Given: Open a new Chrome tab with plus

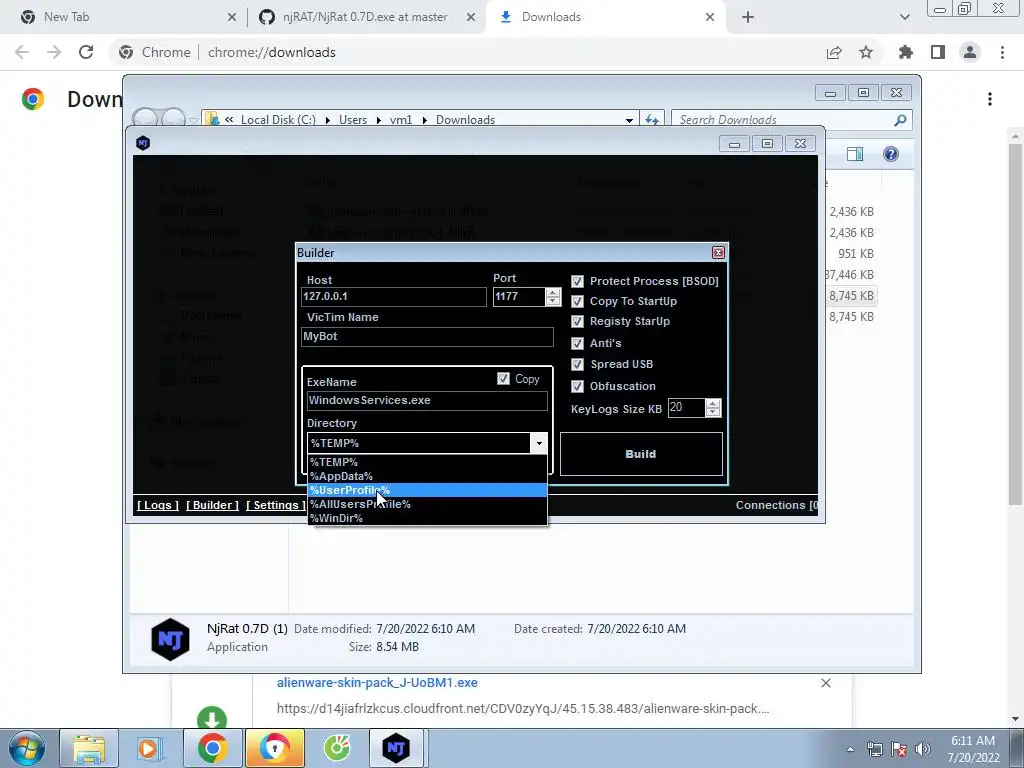Looking at the screenshot, I should click(748, 17).
